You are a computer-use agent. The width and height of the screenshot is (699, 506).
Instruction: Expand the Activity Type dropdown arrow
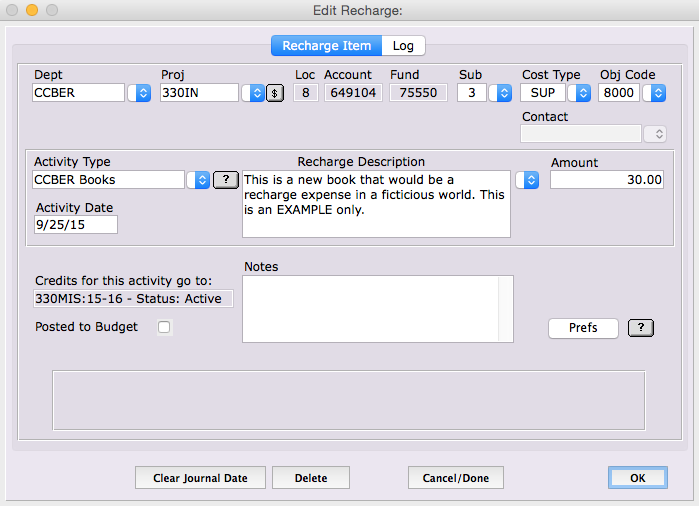[200, 180]
